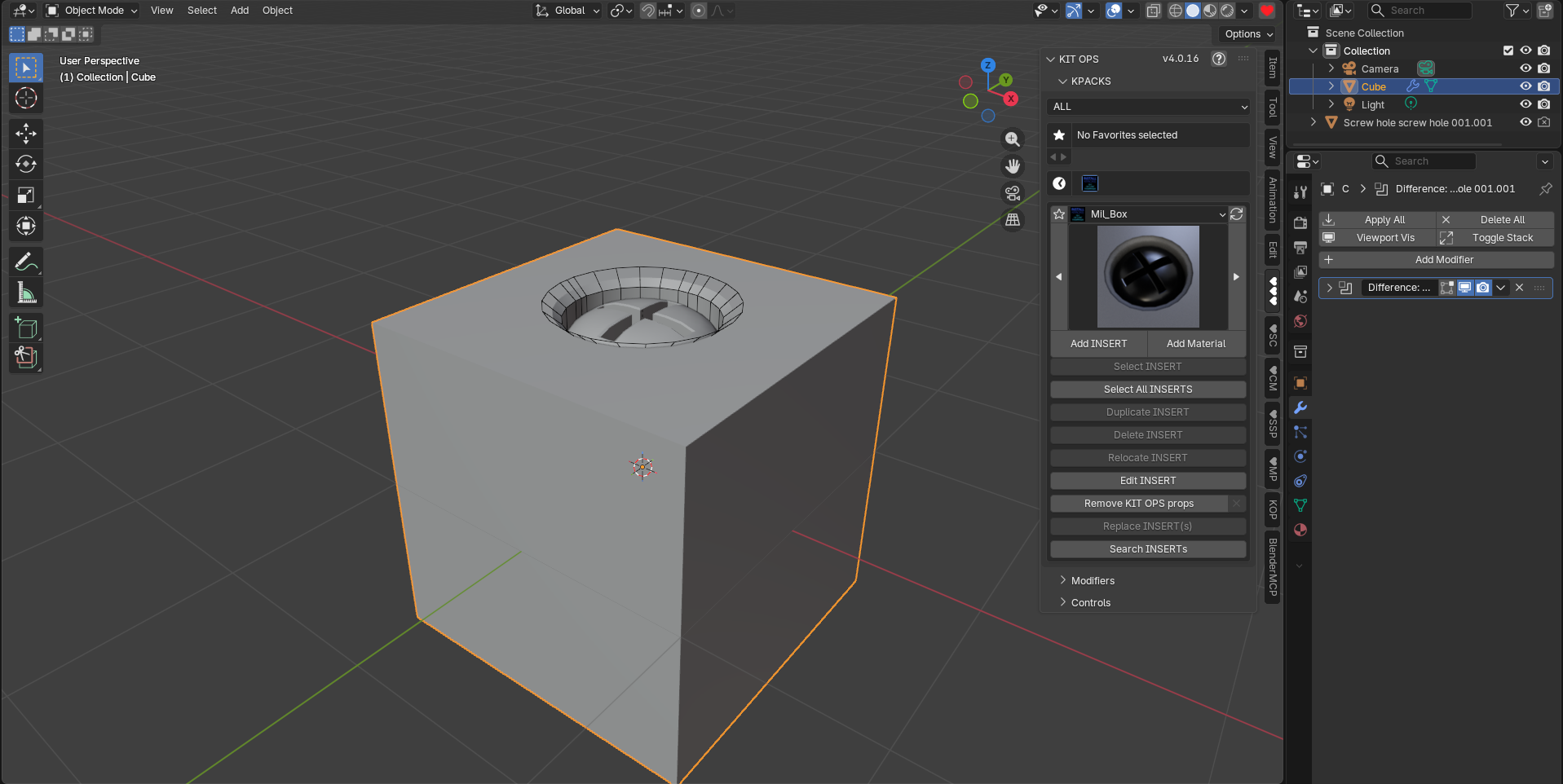This screenshot has width=1563, height=784.
Task: Open Global transform orientation dropdown
Action: pos(567,11)
